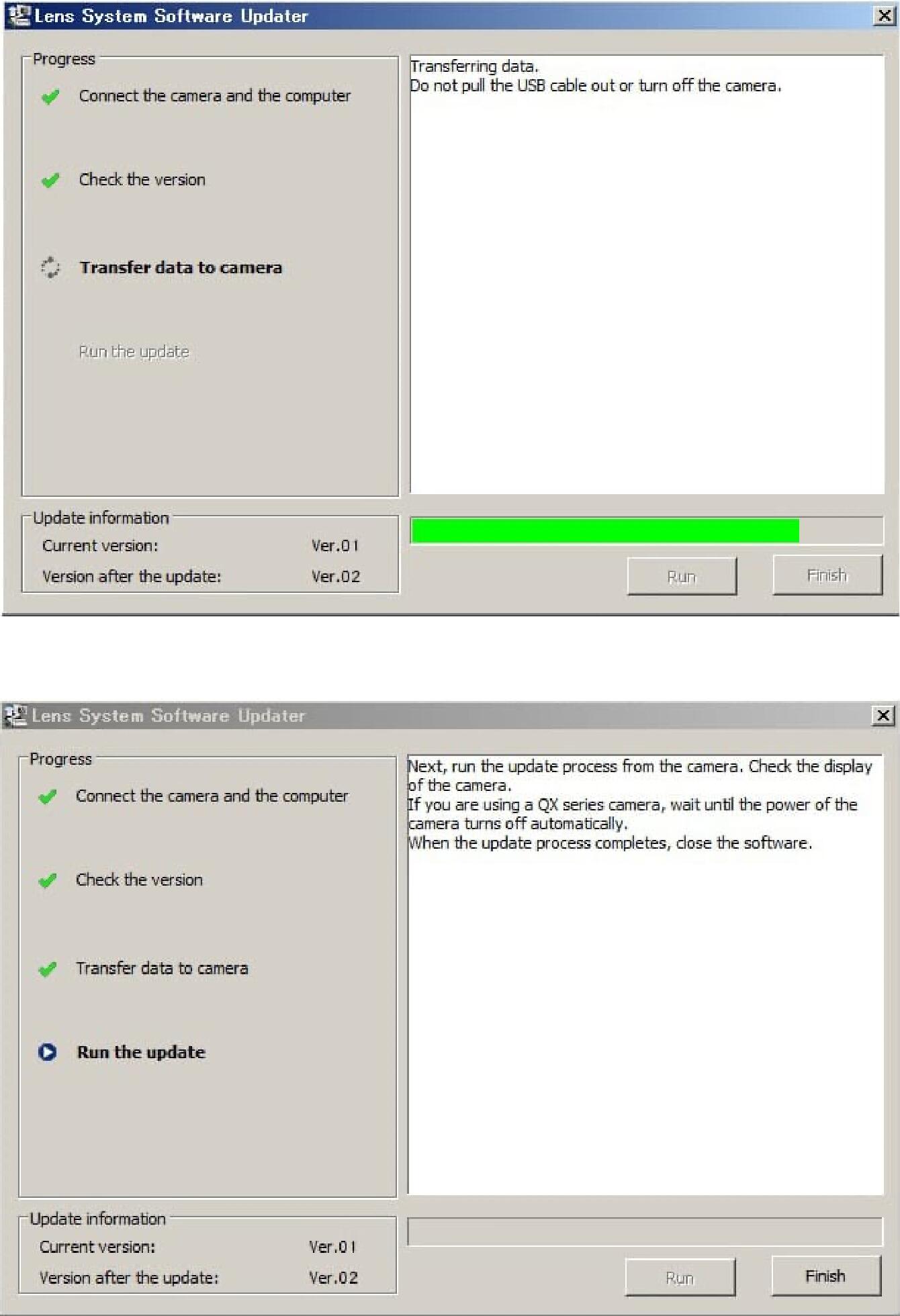Click the disabled Run button in the lower window
This screenshot has width=900, height=1316.
680,1278
